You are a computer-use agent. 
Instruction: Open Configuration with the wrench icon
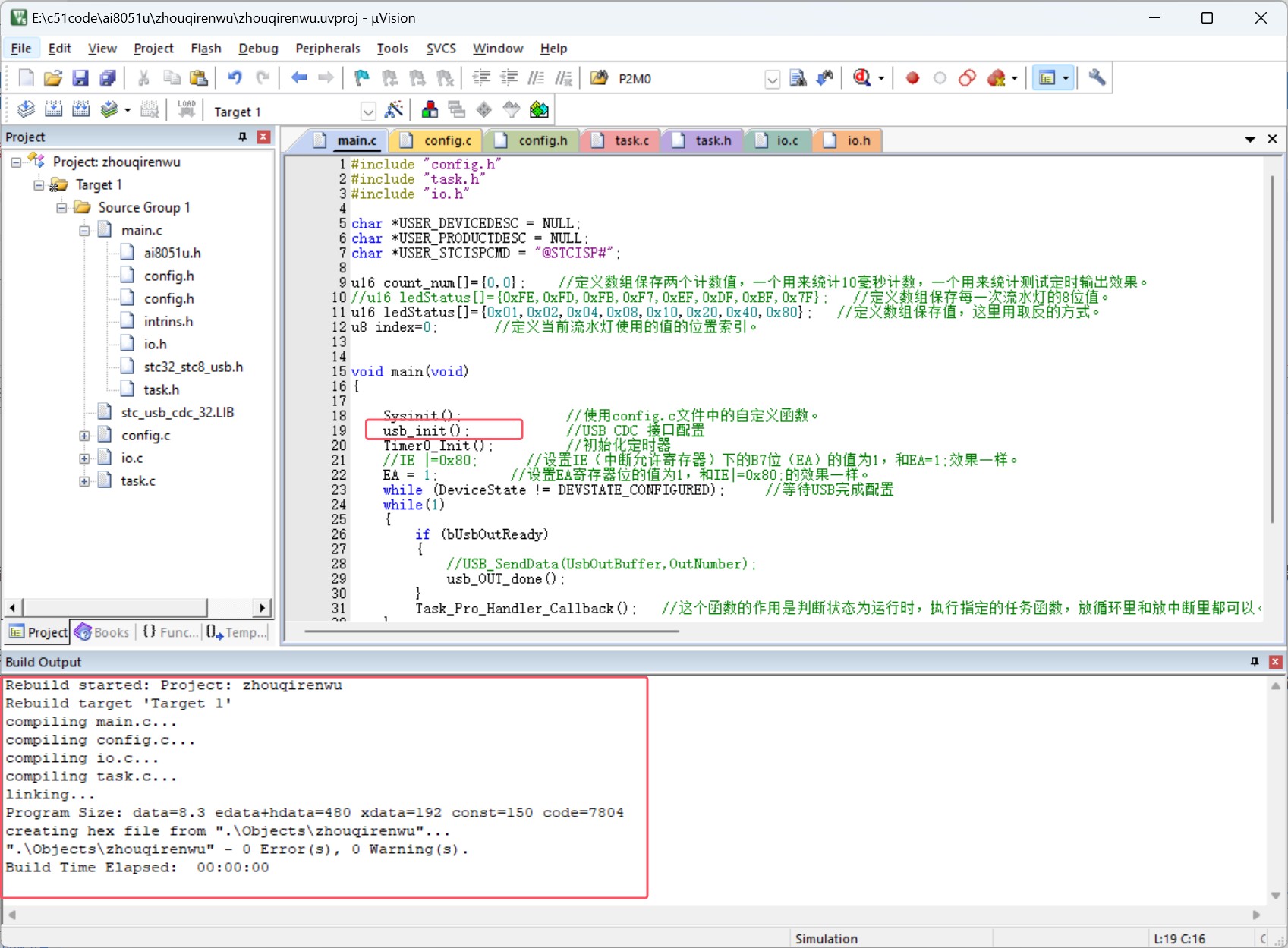1097,78
